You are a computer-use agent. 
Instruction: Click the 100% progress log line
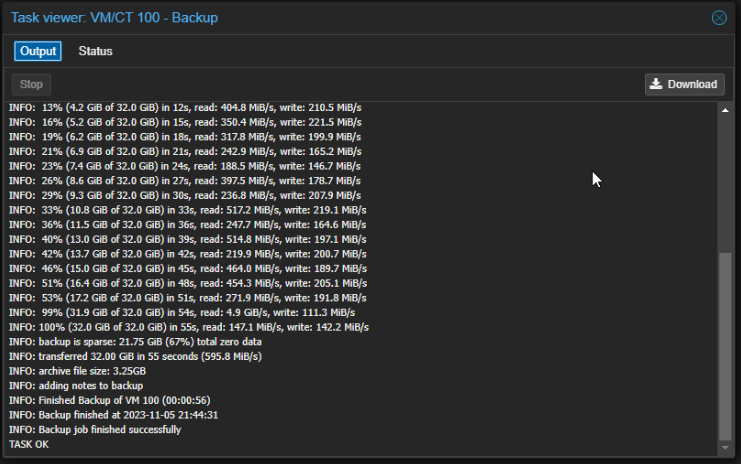[x=189, y=327]
